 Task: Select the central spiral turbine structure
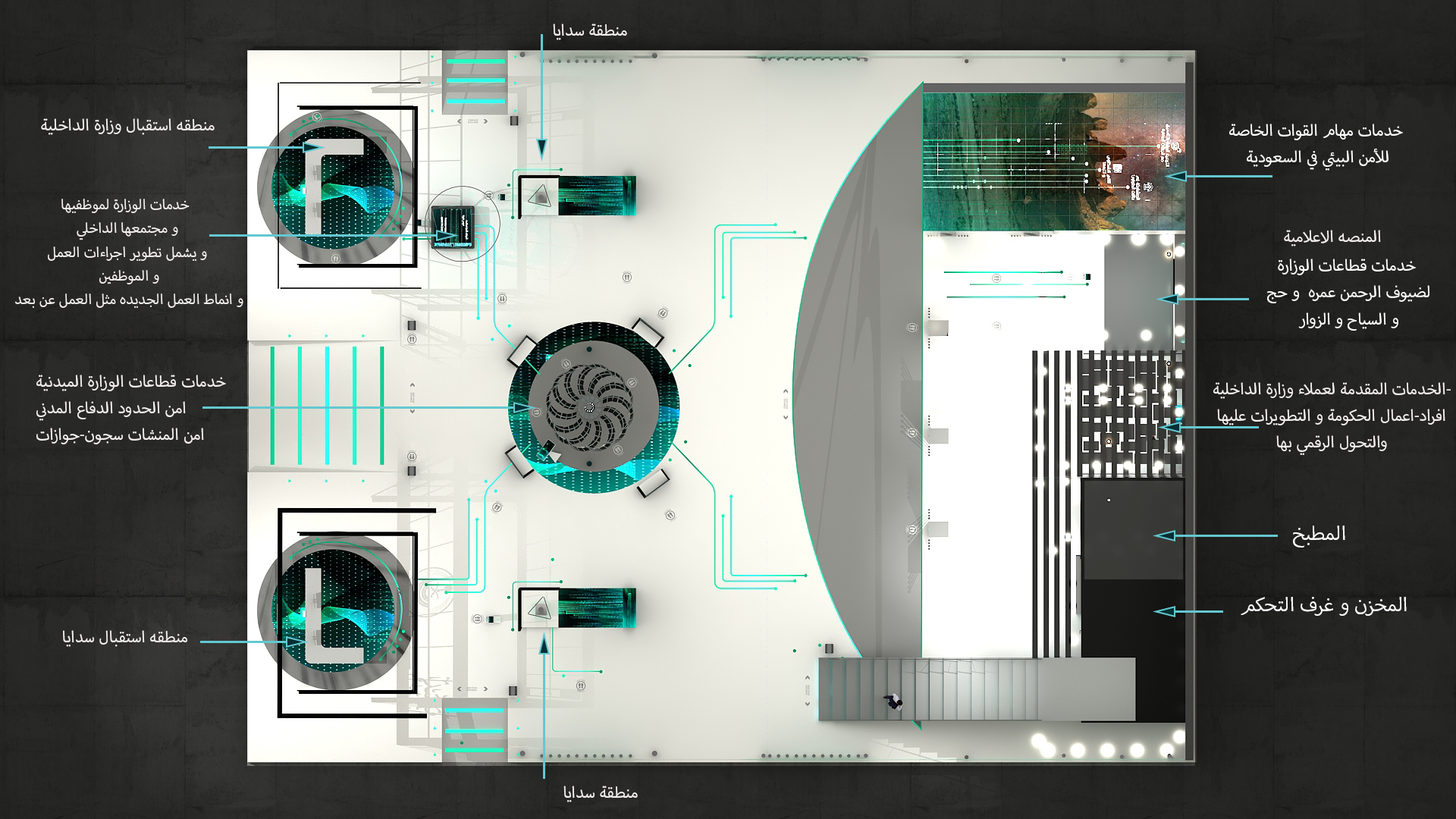589,408
